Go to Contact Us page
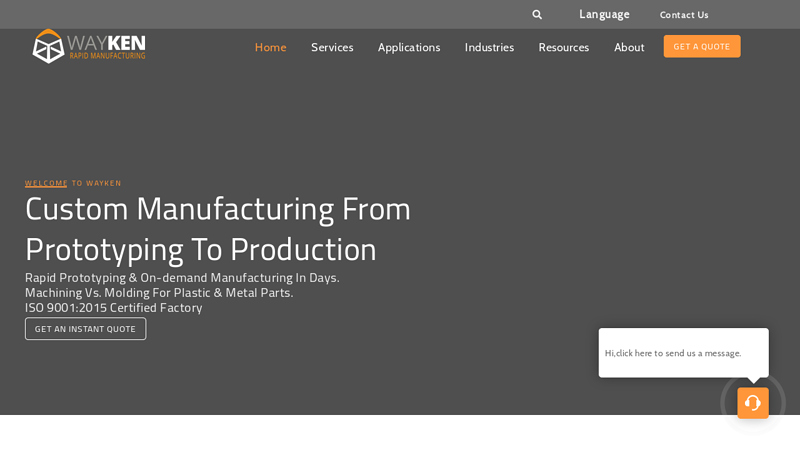Viewport: 800px width, 450px height. (x=684, y=15)
